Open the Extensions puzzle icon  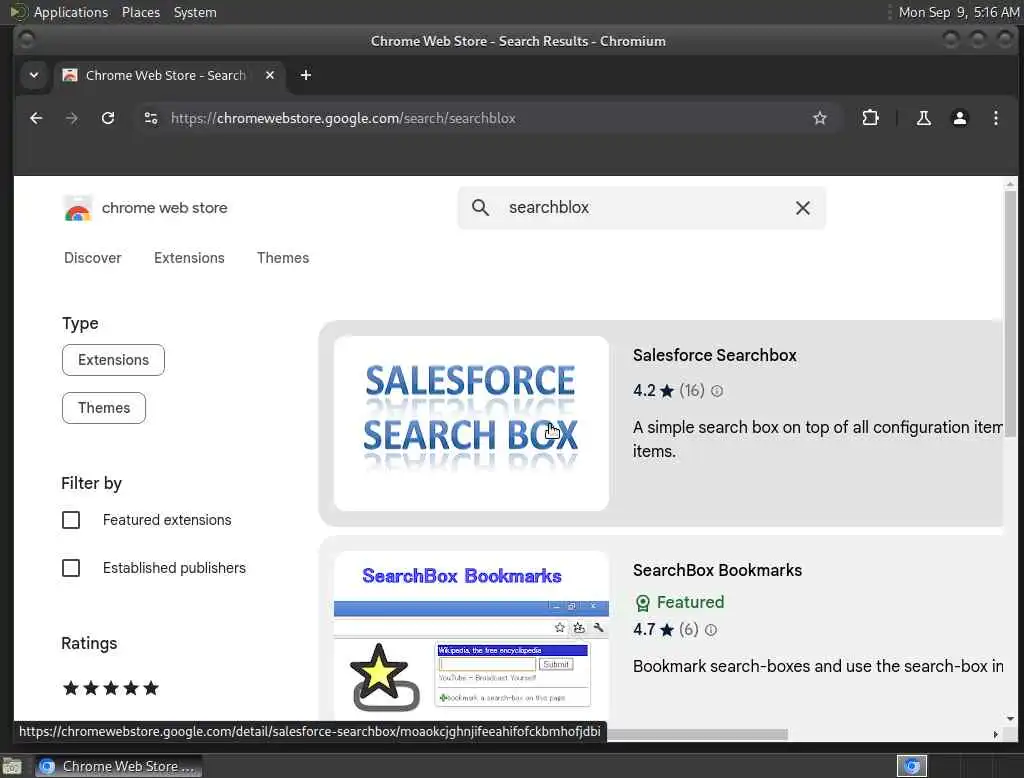tap(870, 118)
